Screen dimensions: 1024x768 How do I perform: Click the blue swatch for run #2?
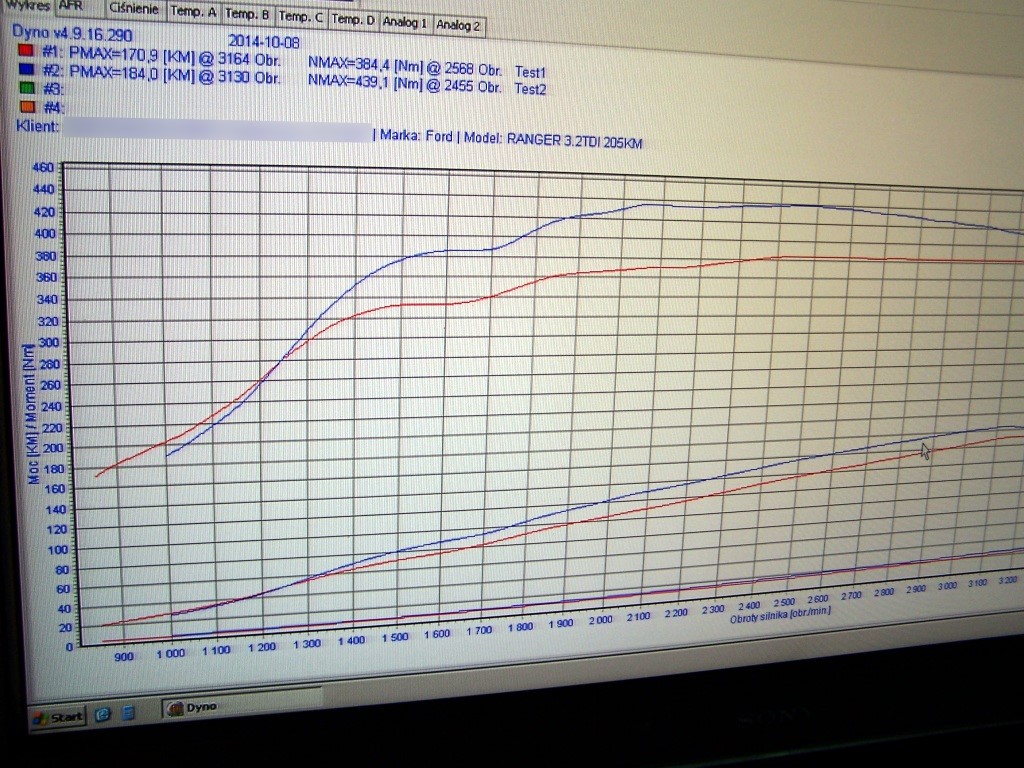coord(26,69)
